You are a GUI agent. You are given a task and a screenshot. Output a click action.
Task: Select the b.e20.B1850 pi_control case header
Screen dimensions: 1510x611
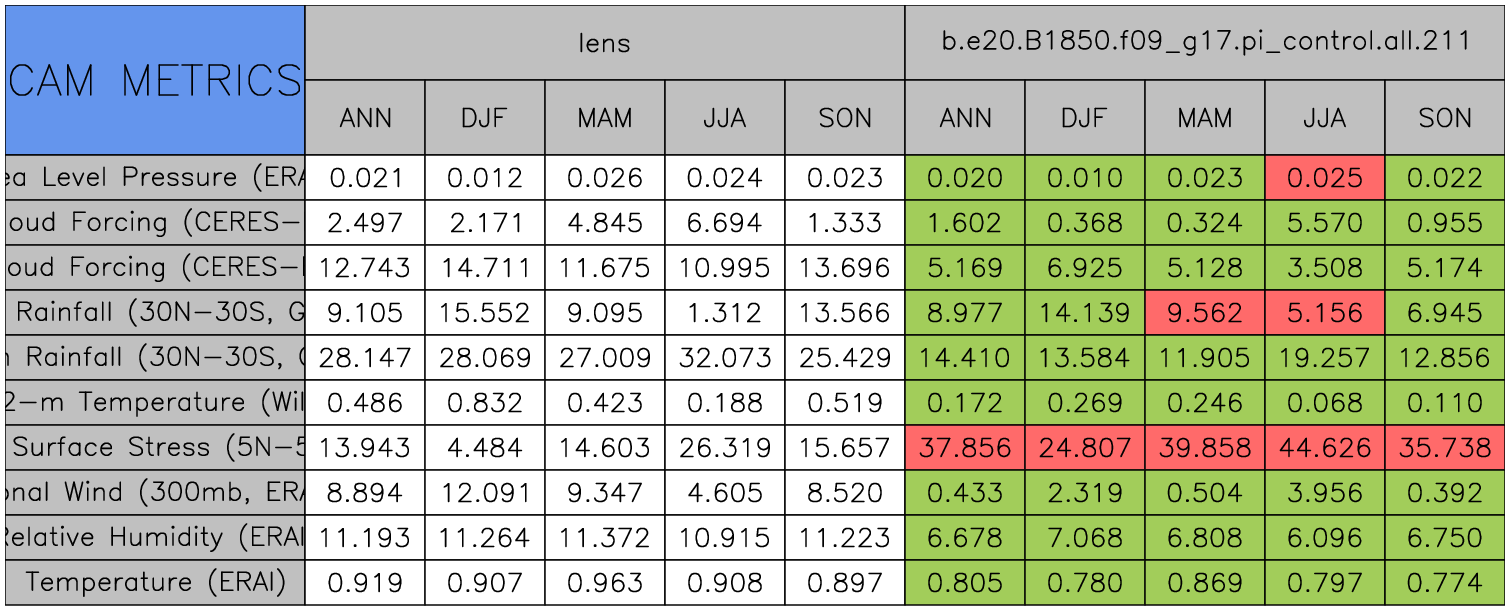[x=1204, y=42]
